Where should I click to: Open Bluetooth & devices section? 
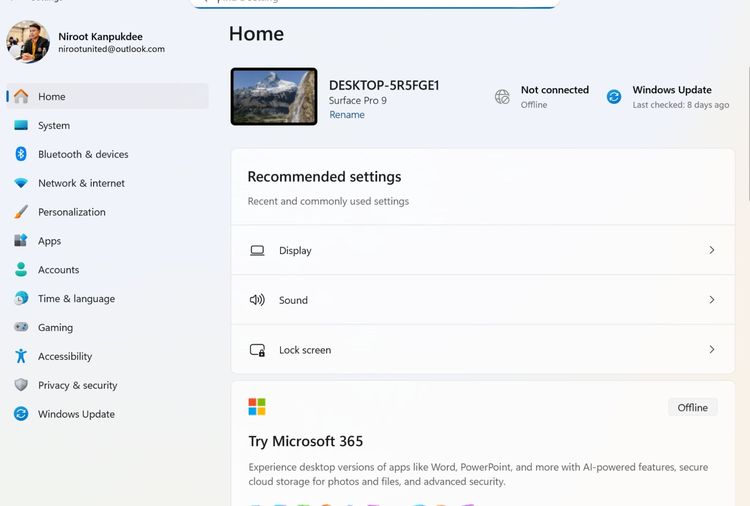click(108, 154)
